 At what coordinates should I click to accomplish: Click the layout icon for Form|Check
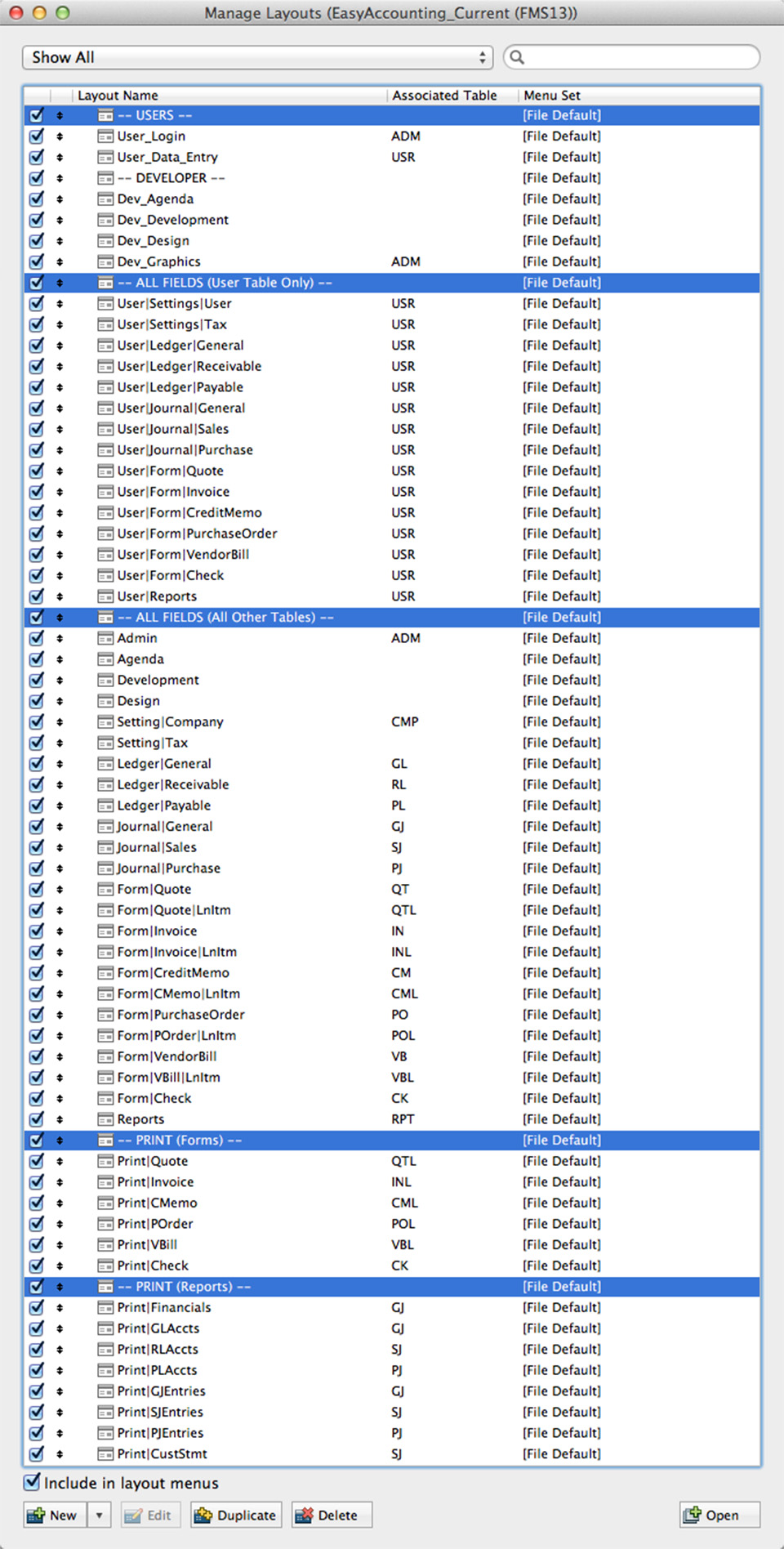click(105, 1099)
